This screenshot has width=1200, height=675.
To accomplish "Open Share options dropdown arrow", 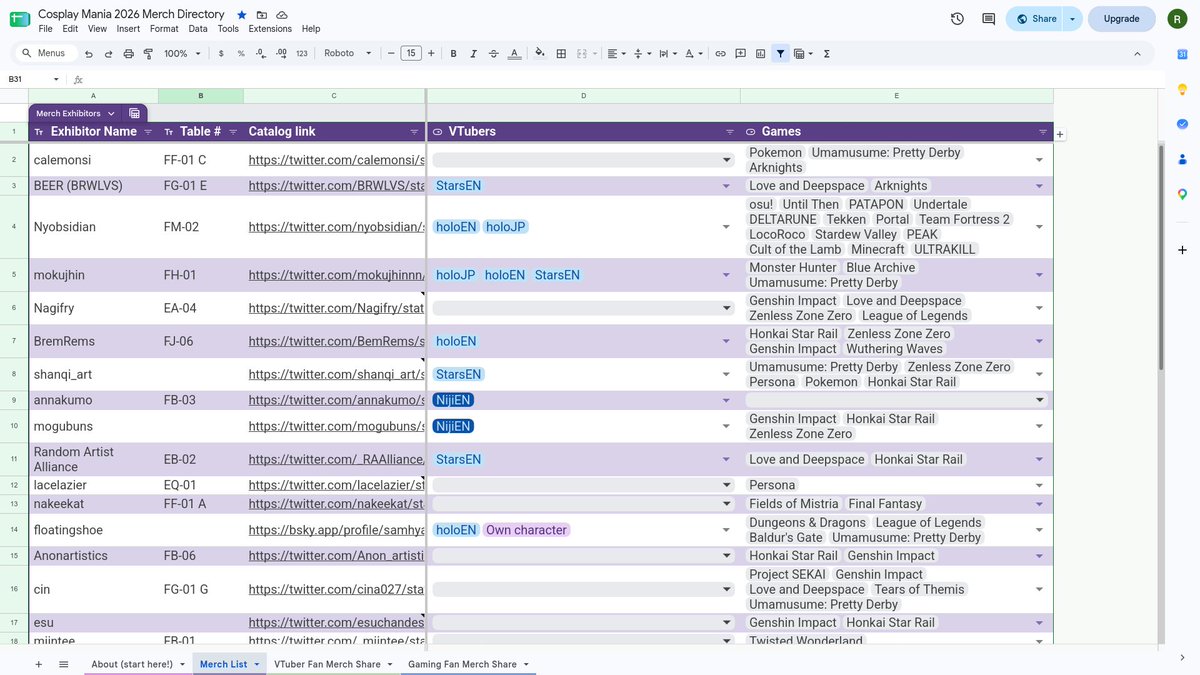I will pos(1072,18).
